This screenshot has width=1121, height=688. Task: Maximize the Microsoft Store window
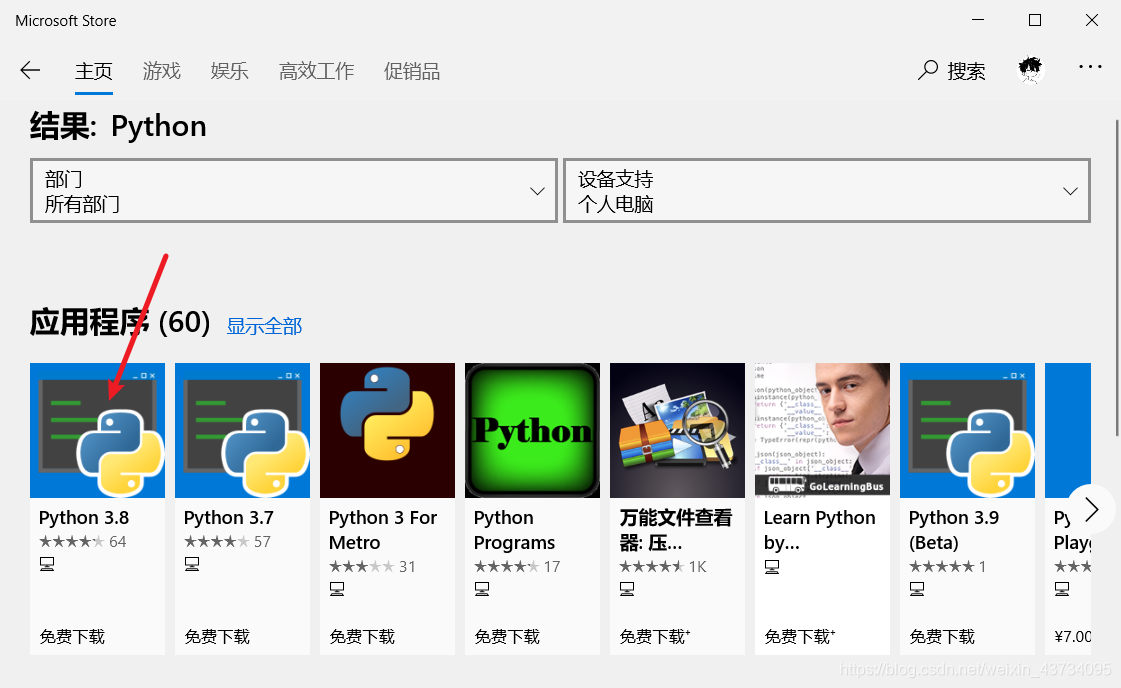(1034, 20)
